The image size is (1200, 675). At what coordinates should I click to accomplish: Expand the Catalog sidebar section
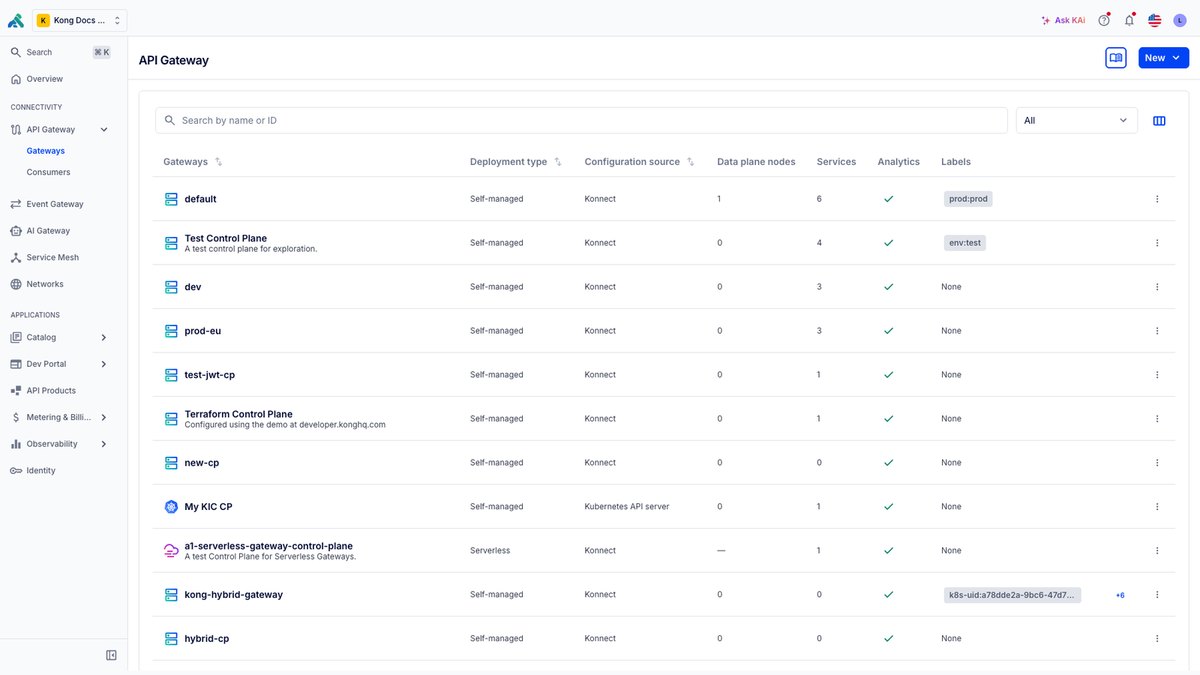[x=103, y=338]
